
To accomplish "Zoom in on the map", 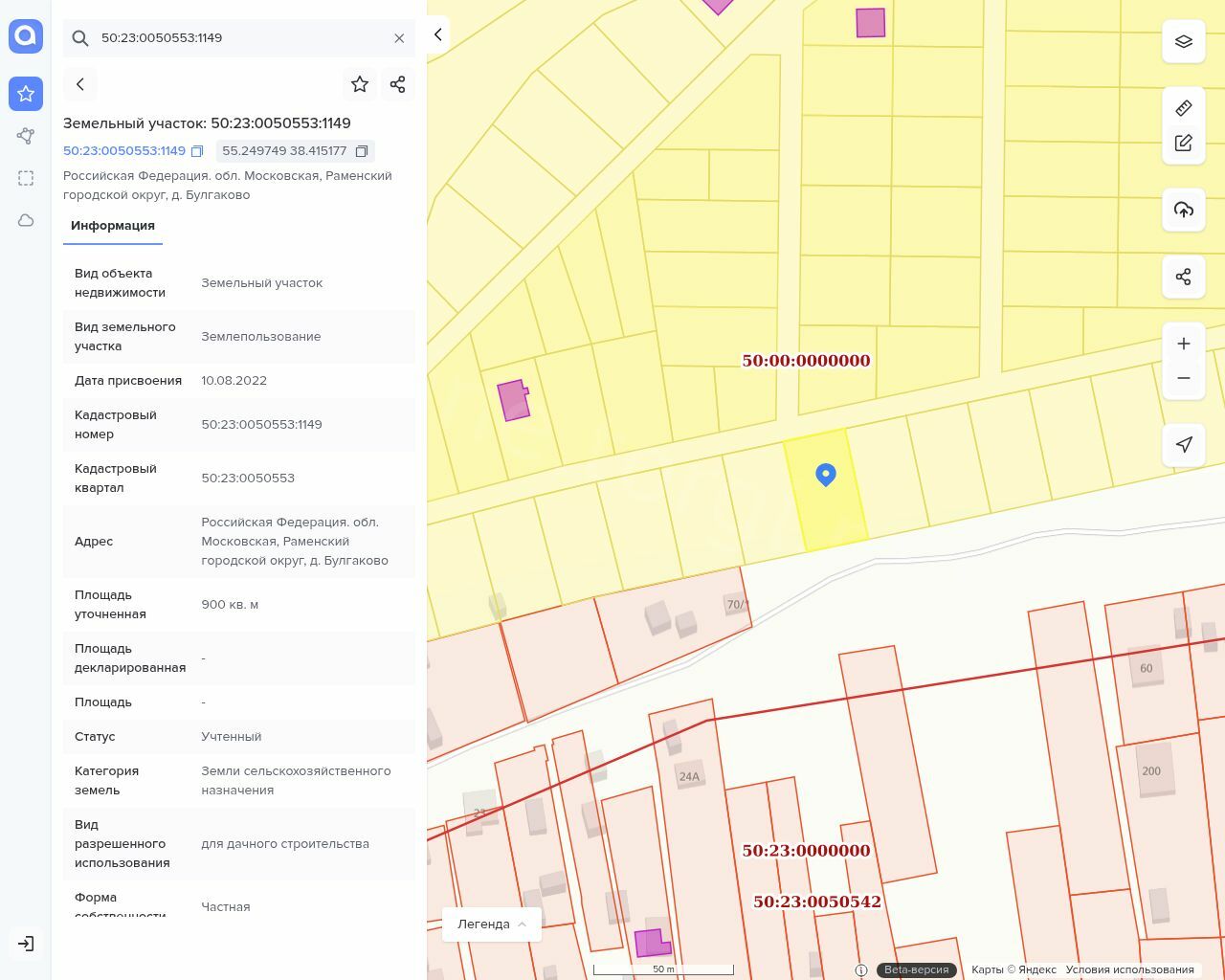I will point(1183,344).
